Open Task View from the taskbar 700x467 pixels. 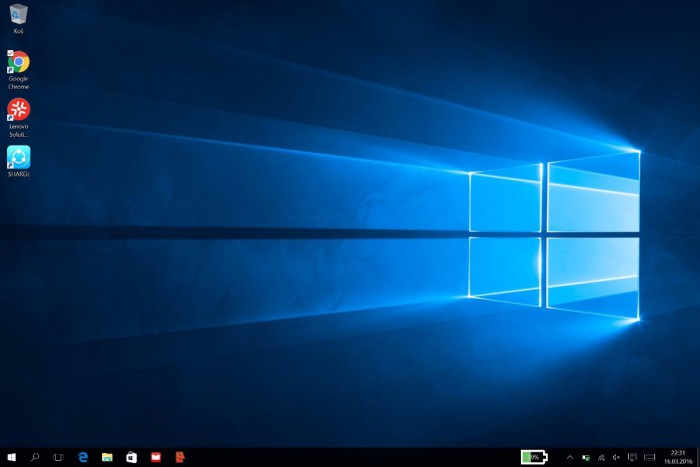[59, 457]
